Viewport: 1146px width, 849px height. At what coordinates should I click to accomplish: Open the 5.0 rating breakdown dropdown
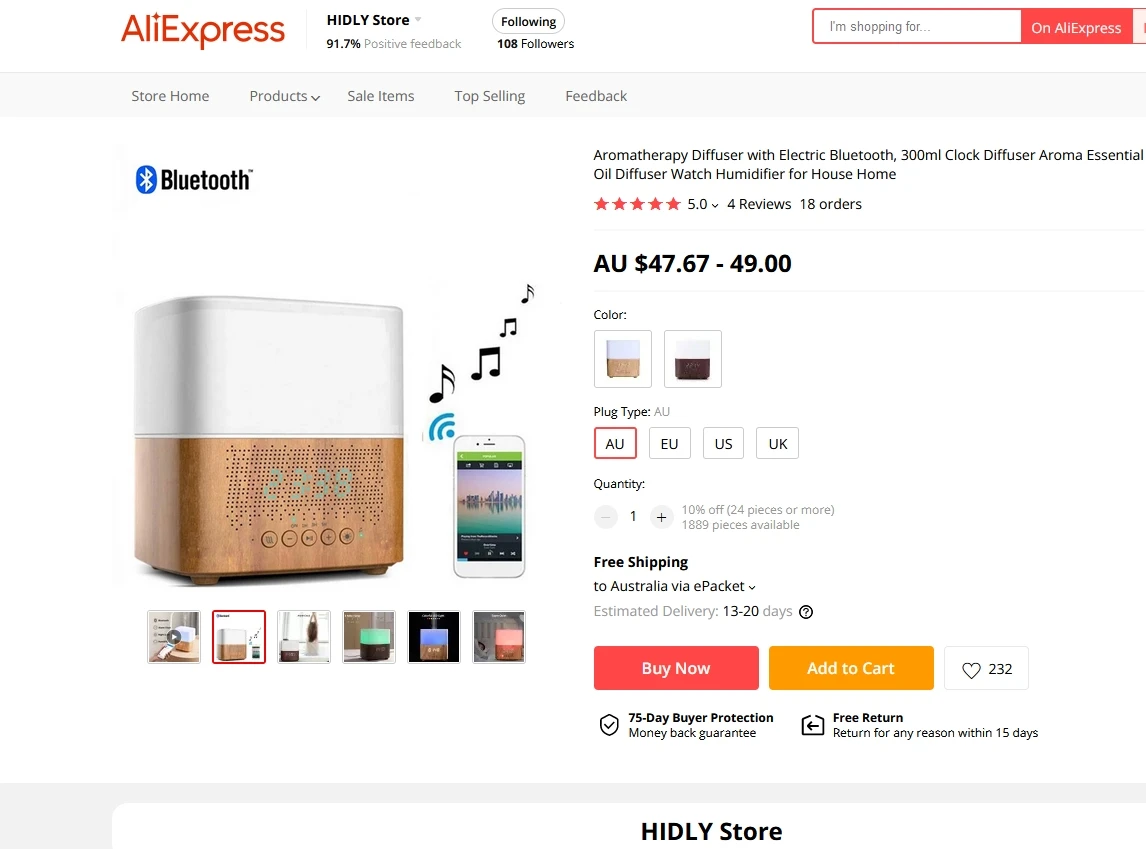click(x=702, y=205)
